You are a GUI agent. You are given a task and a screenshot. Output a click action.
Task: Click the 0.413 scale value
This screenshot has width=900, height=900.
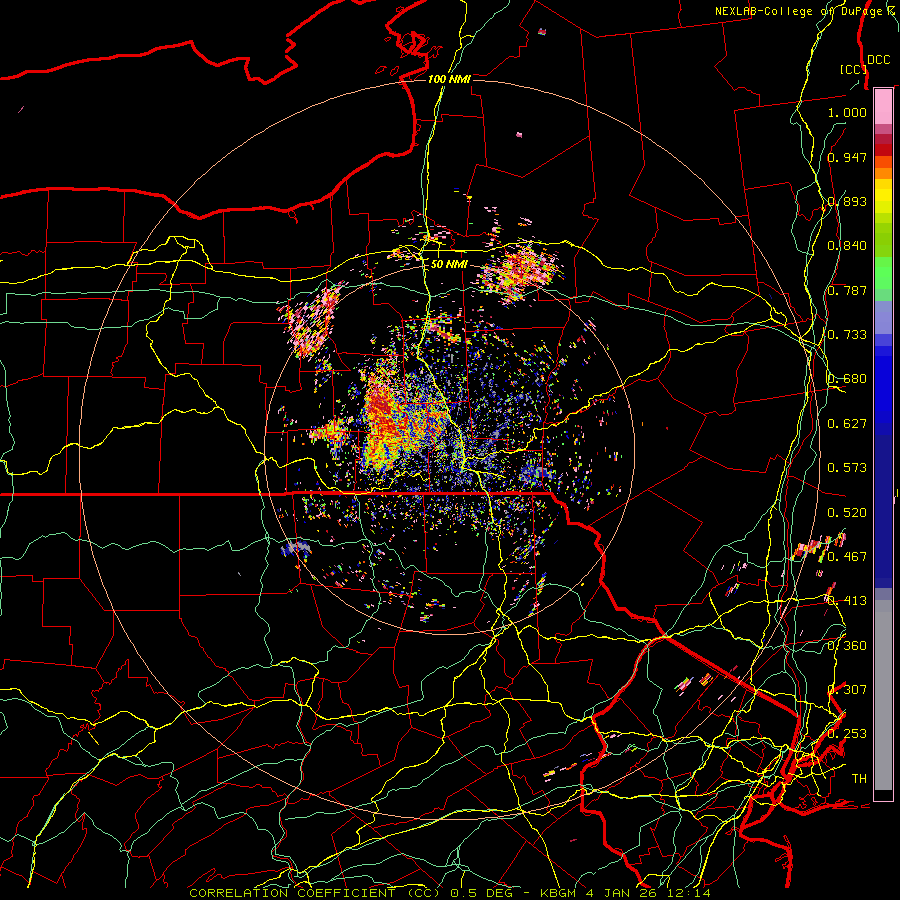pos(847,601)
